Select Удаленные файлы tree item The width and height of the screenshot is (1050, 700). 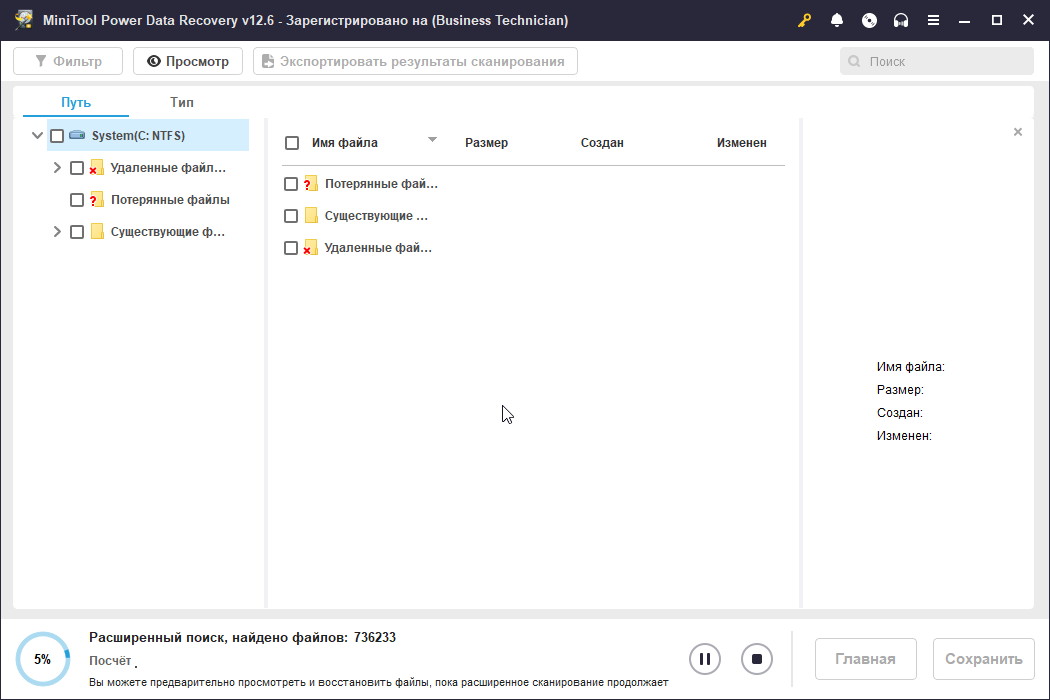(x=167, y=167)
